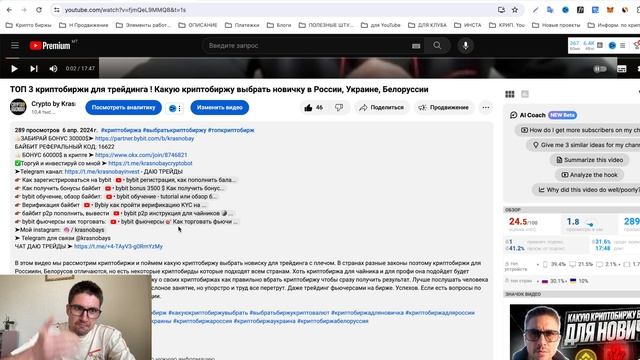
Task: Select 'How do I get more subscribers' suggestion
Action: [578, 130]
